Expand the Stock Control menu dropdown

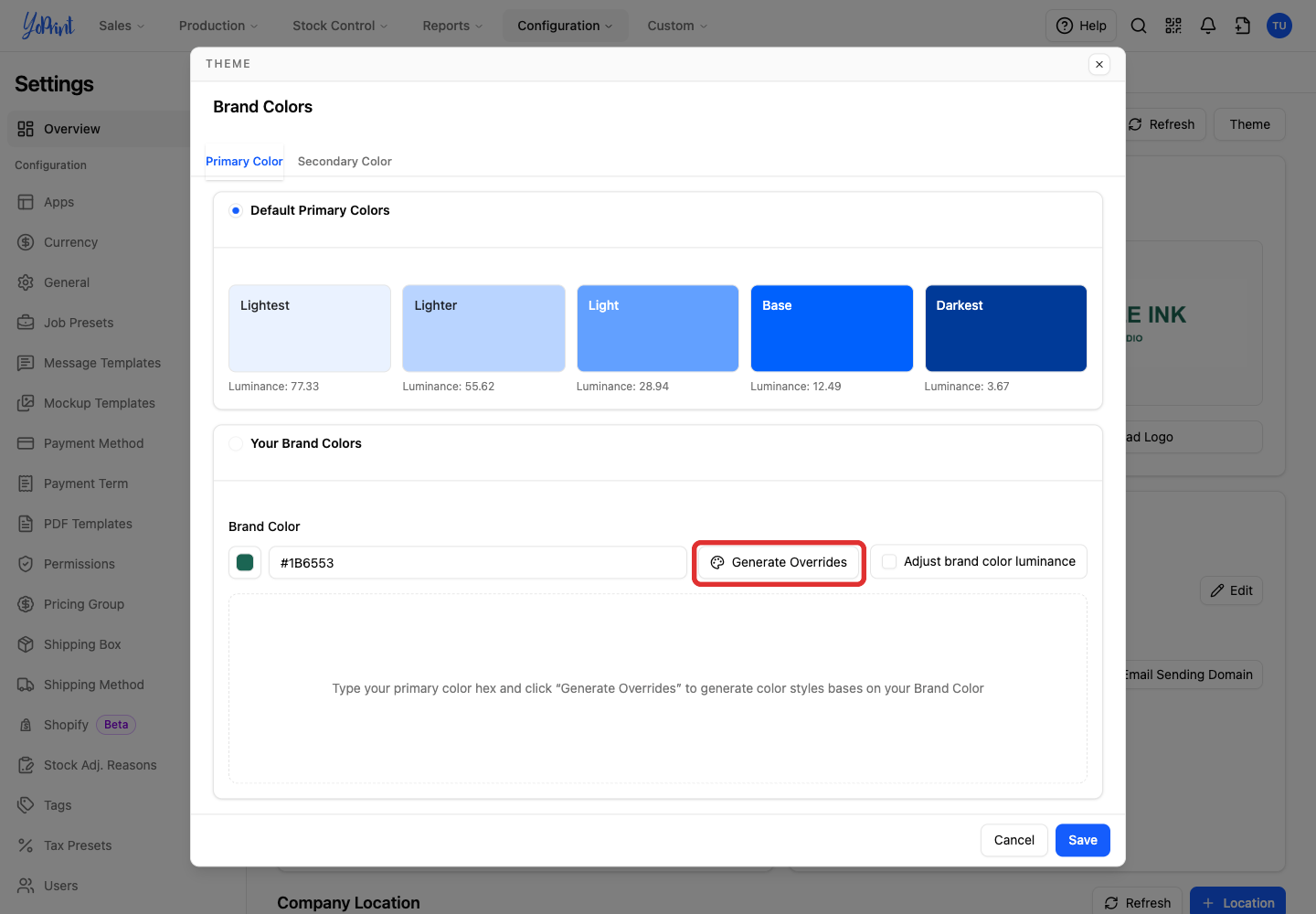(x=340, y=26)
